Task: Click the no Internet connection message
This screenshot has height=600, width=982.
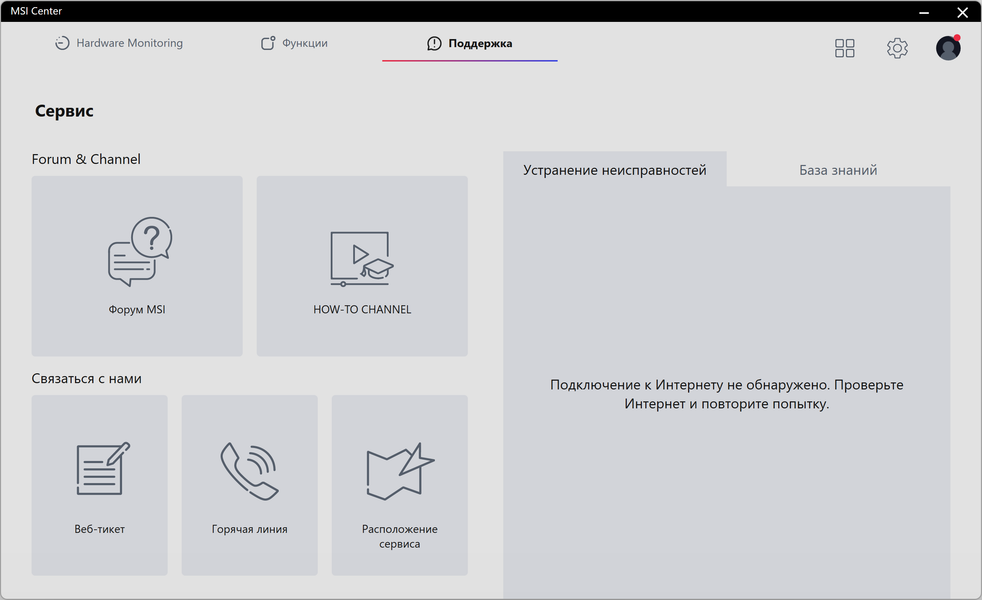Action: click(726, 394)
